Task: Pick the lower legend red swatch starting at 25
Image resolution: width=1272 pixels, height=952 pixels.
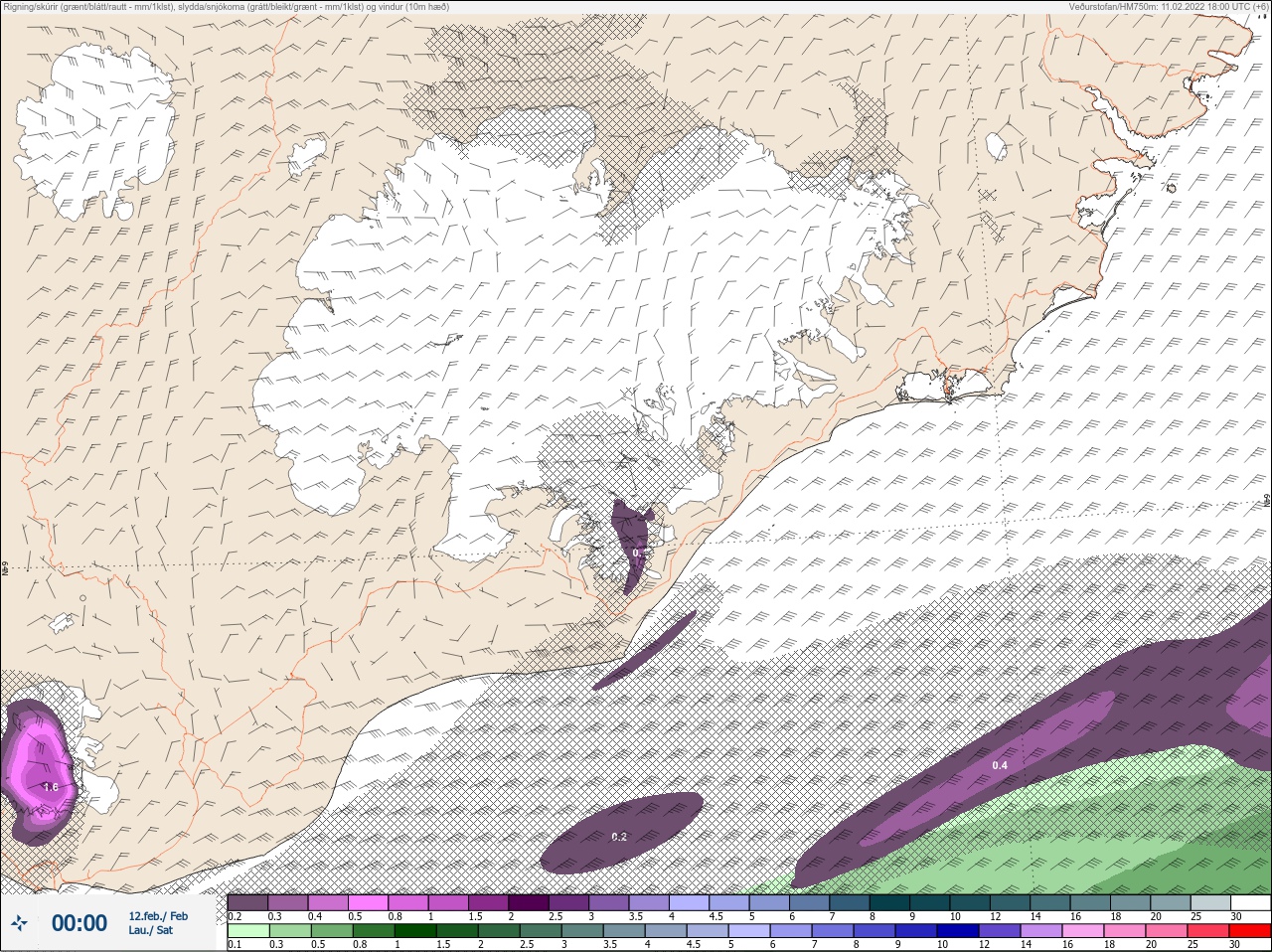Action: point(1210,931)
